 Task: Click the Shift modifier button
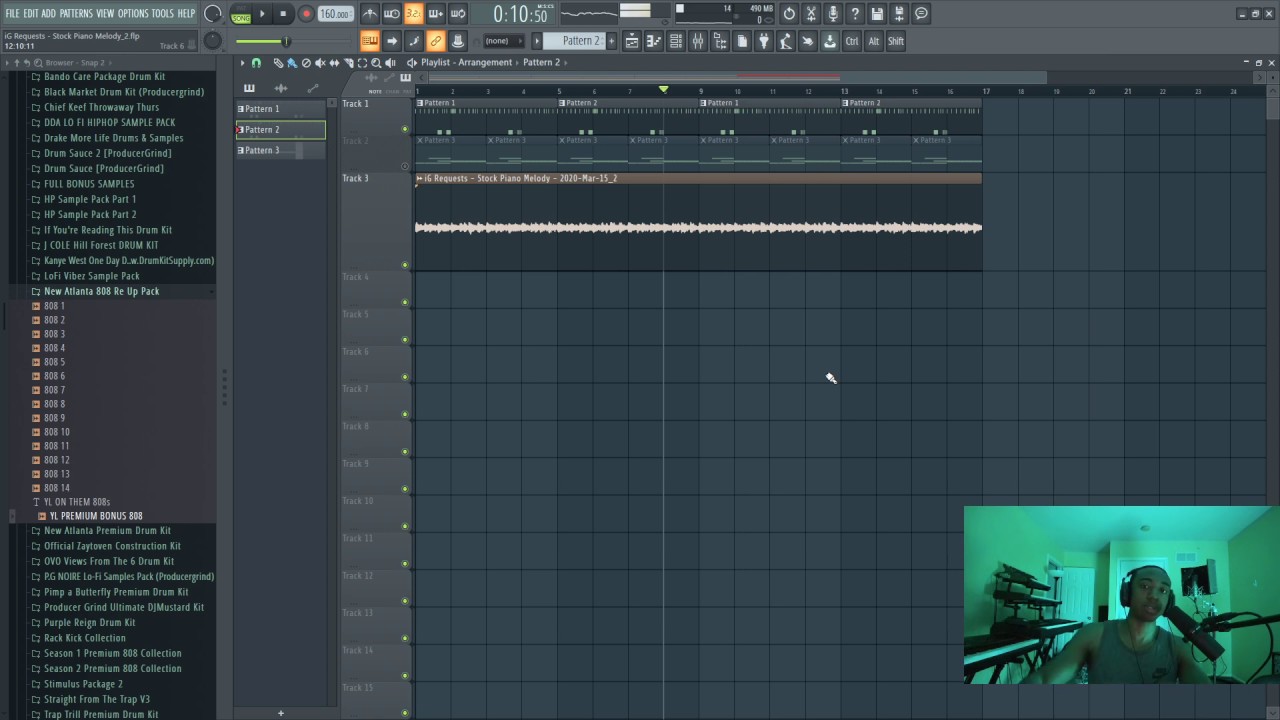pos(896,41)
